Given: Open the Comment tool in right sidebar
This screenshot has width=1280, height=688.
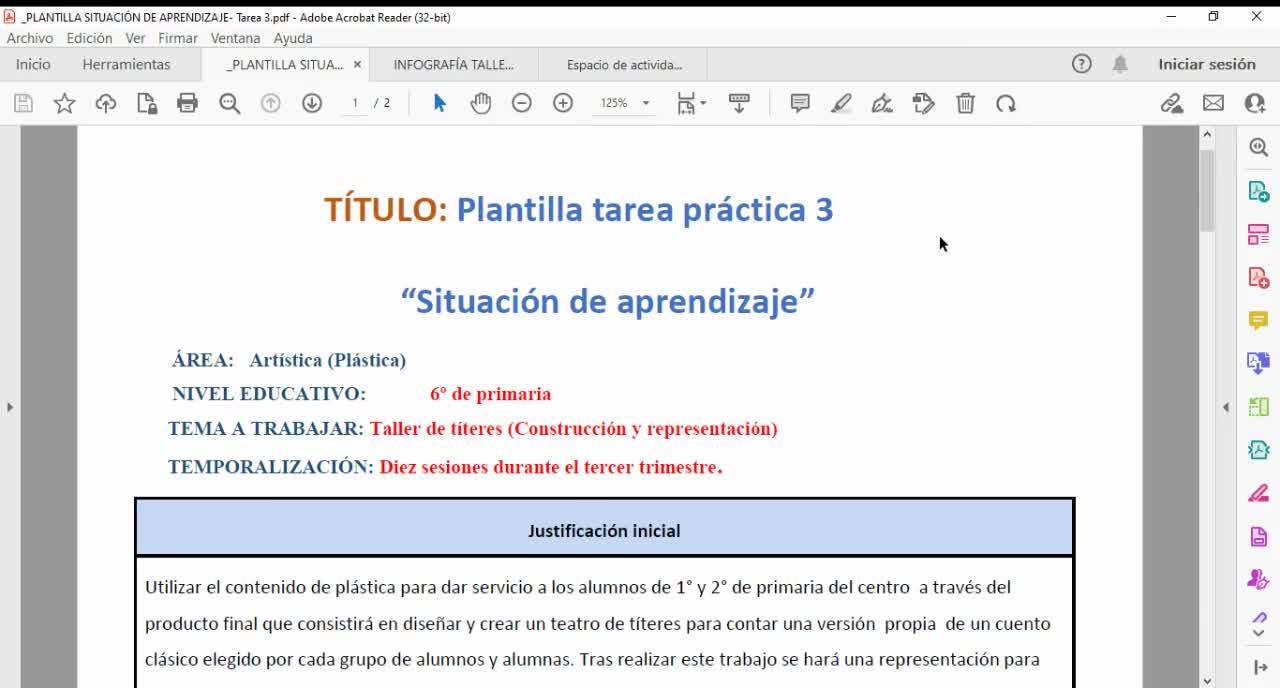Looking at the screenshot, I should tap(1258, 320).
